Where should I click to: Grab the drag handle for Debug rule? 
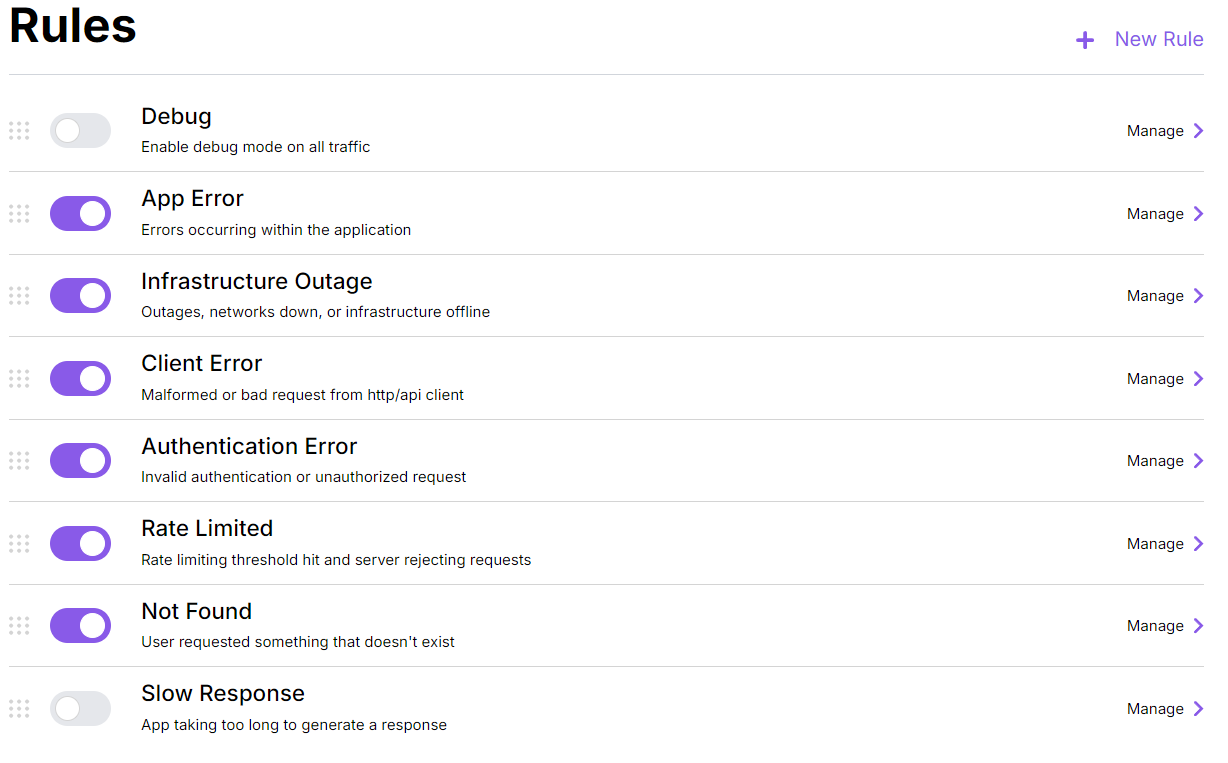[19, 131]
